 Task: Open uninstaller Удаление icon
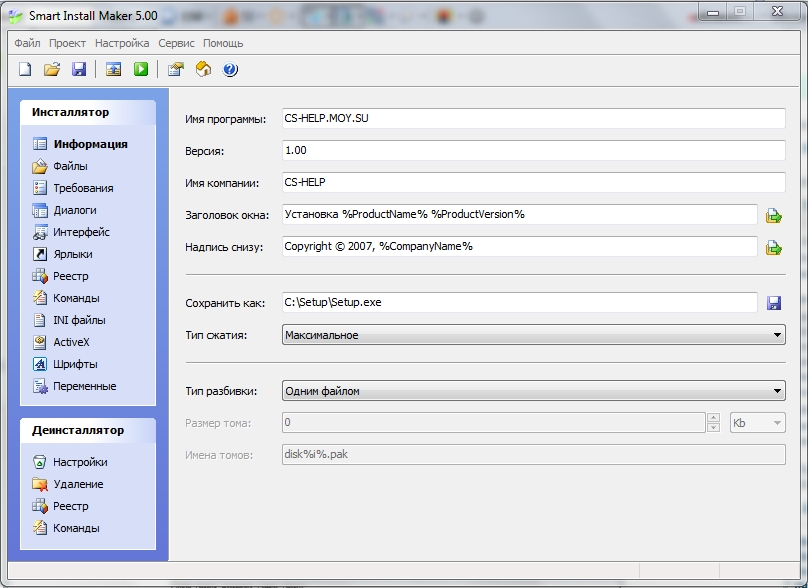[40, 484]
